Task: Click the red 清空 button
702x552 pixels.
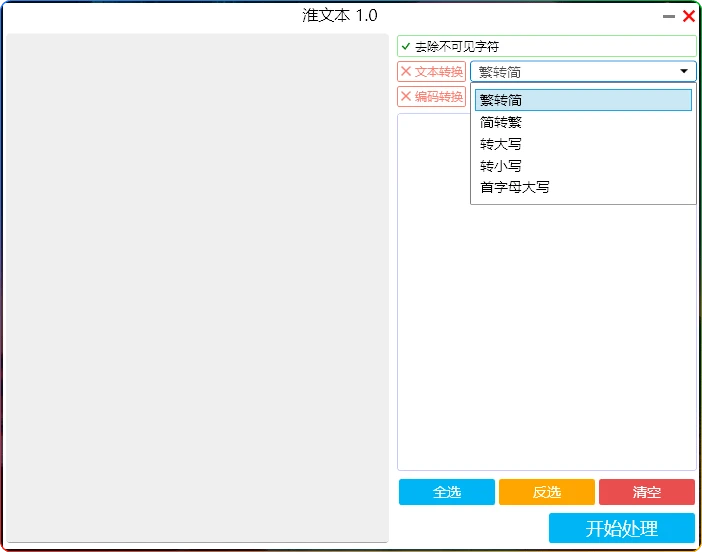Action: (646, 492)
